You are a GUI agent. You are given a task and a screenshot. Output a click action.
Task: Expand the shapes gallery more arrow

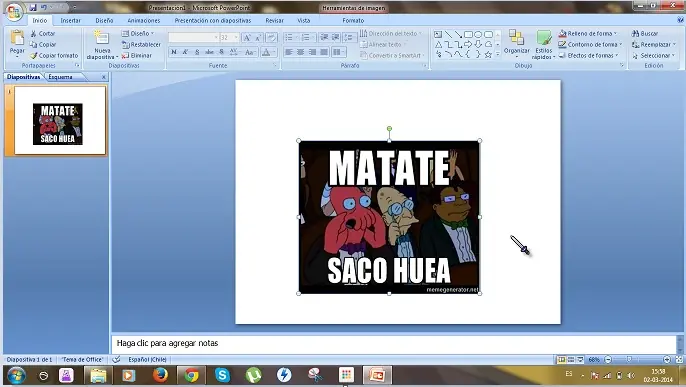497,55
